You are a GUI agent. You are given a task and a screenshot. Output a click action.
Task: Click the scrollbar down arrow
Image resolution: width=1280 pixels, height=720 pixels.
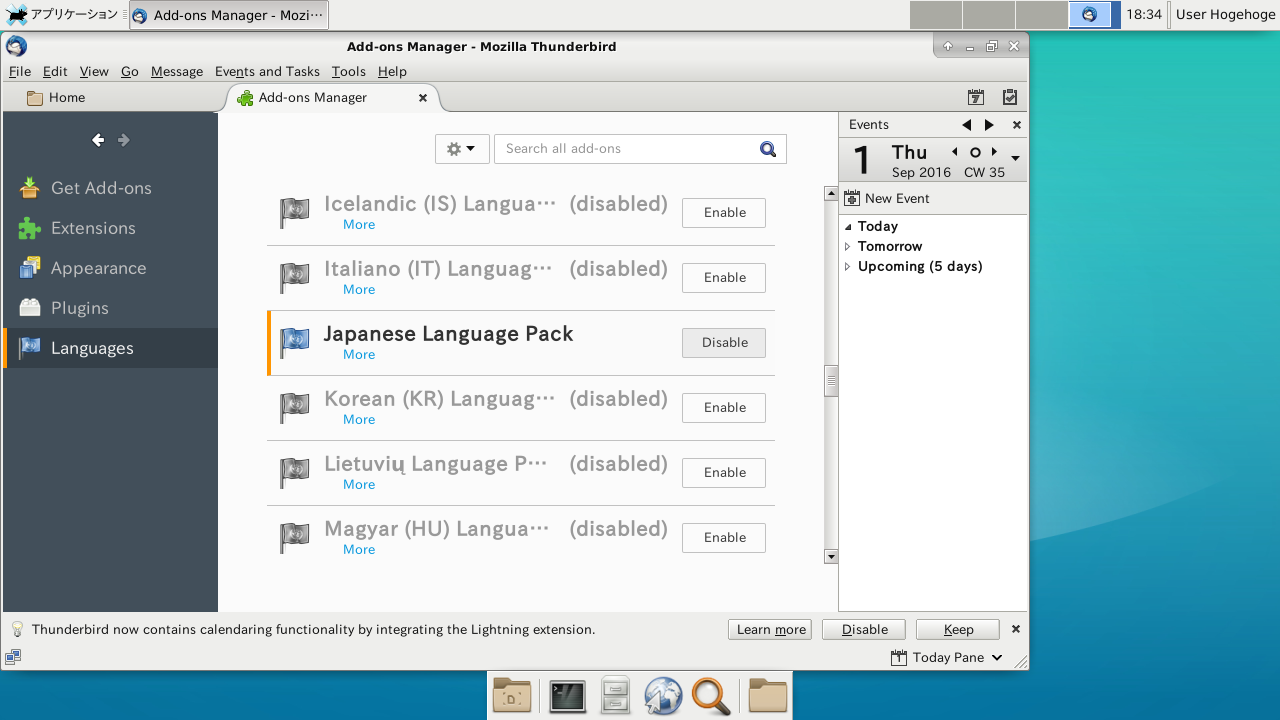click(831, 557)
